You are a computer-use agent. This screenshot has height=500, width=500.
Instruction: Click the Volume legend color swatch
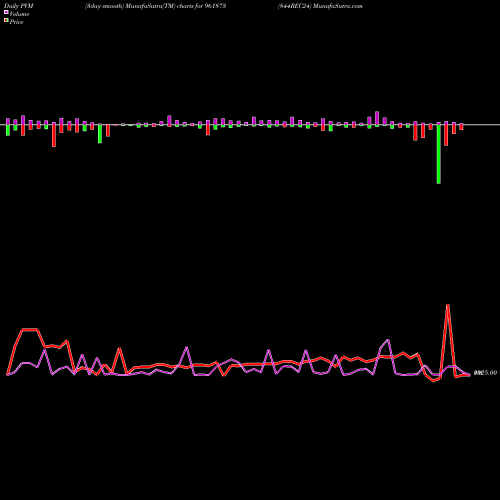coord(6,12)
